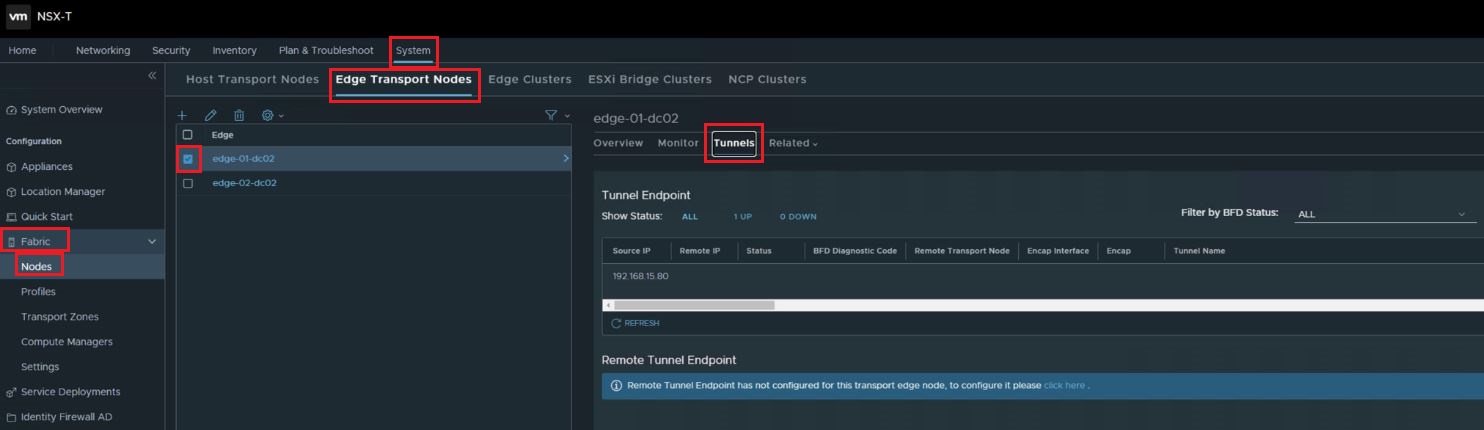Switch to the Edge Clusters tab
The width and height of the screenshot is (1484, 430).
529,79
